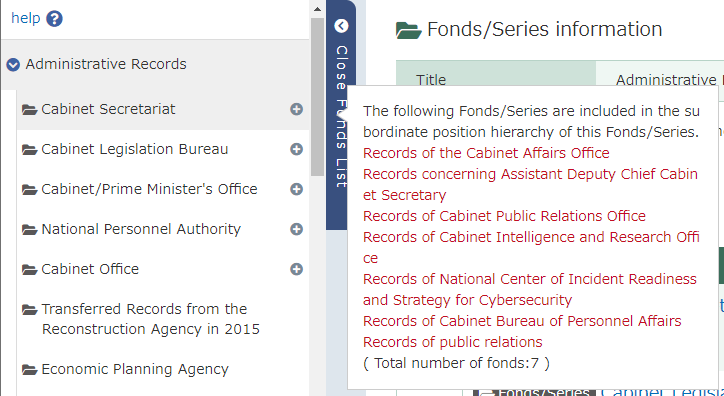The width and height of the screenshot is (724, 396).
Task: Select Cabinet Legislation Bureau in tree
Action: coord(134,150)
